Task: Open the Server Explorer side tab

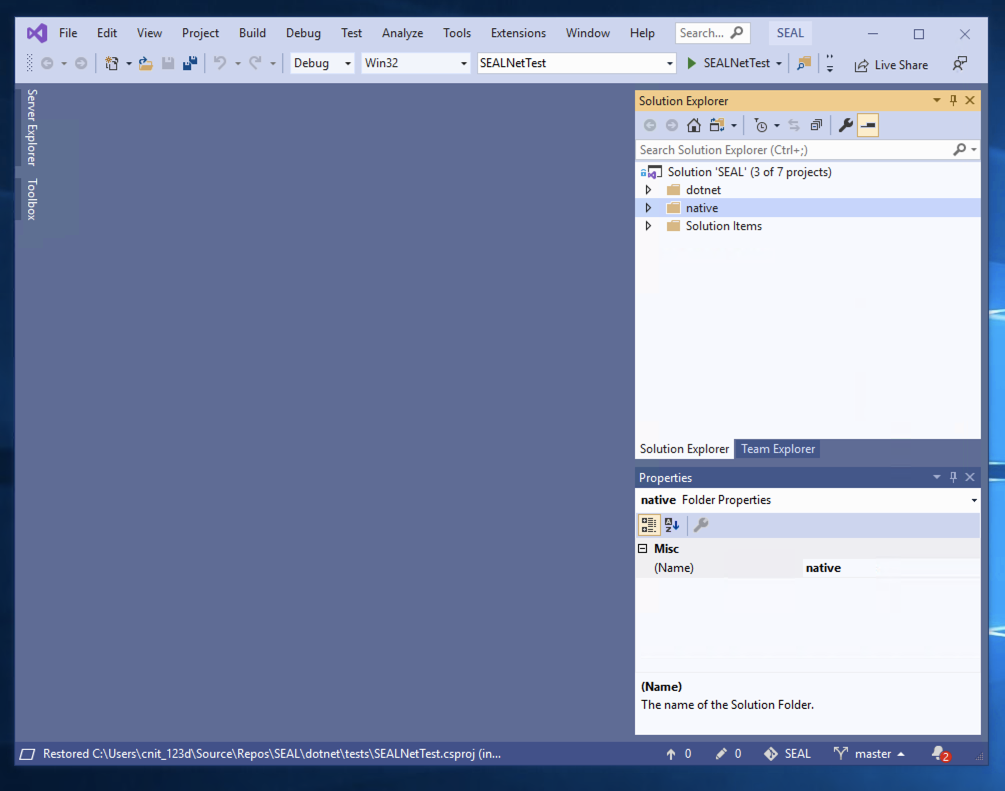Action: coord(31,128)
